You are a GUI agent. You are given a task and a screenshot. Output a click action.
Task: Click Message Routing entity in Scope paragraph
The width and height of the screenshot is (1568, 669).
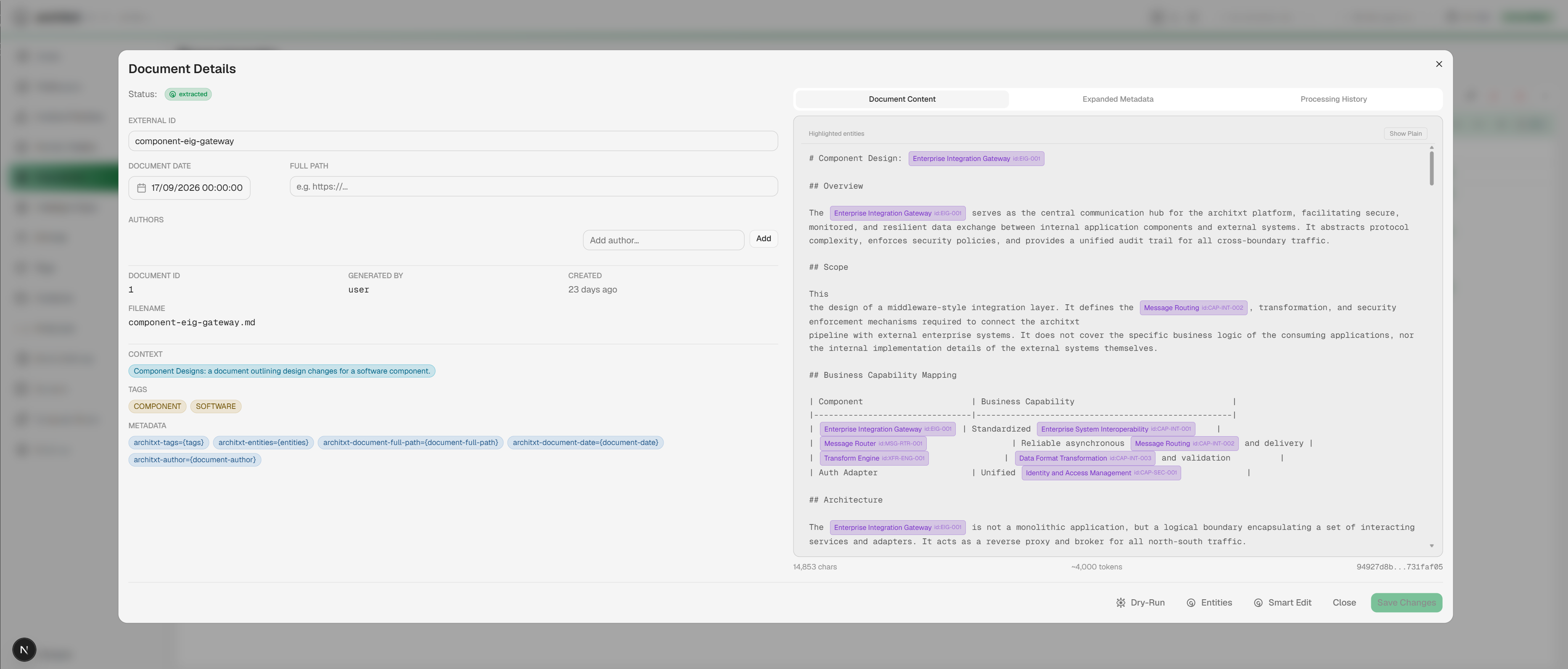1193,308
